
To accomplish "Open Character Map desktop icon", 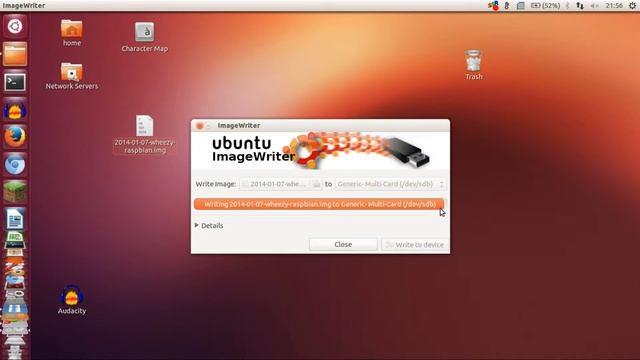I will [x=144, y=37].
